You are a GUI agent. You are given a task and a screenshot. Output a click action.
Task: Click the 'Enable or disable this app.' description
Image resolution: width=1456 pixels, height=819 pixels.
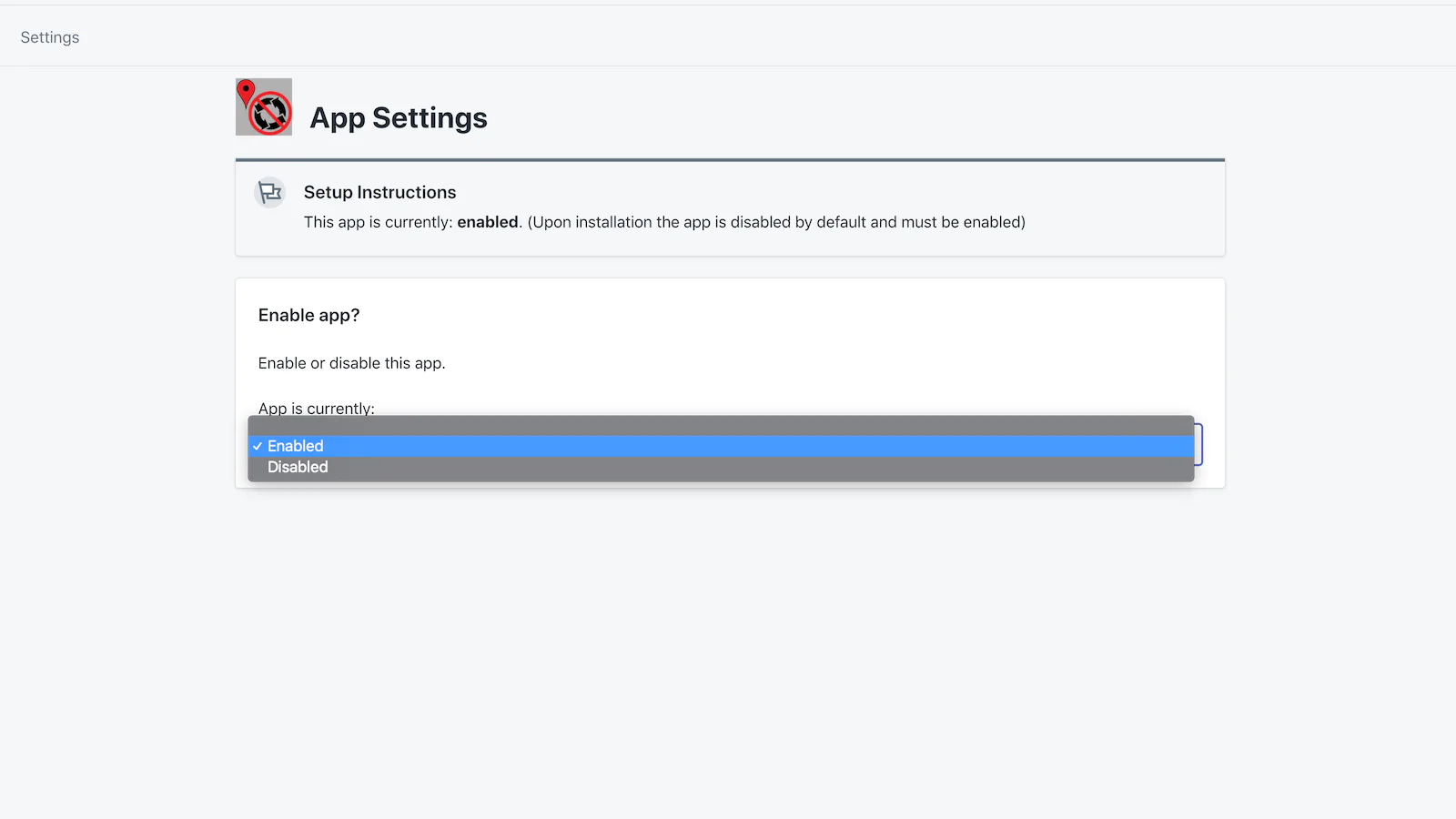click(x=351, y=363)
